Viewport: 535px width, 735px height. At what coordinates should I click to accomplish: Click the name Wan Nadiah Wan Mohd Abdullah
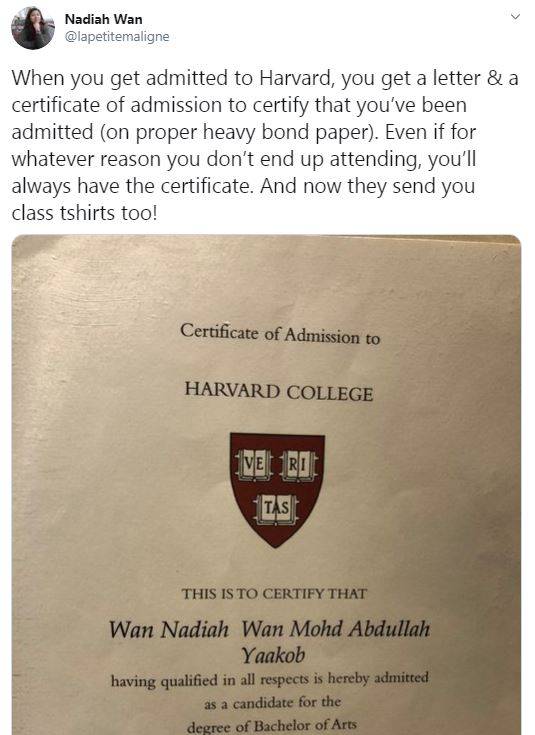269,629
